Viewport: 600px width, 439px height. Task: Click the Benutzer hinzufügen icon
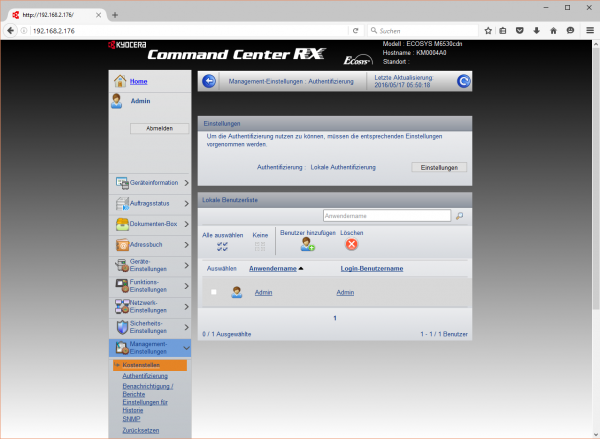click(307, 246)
